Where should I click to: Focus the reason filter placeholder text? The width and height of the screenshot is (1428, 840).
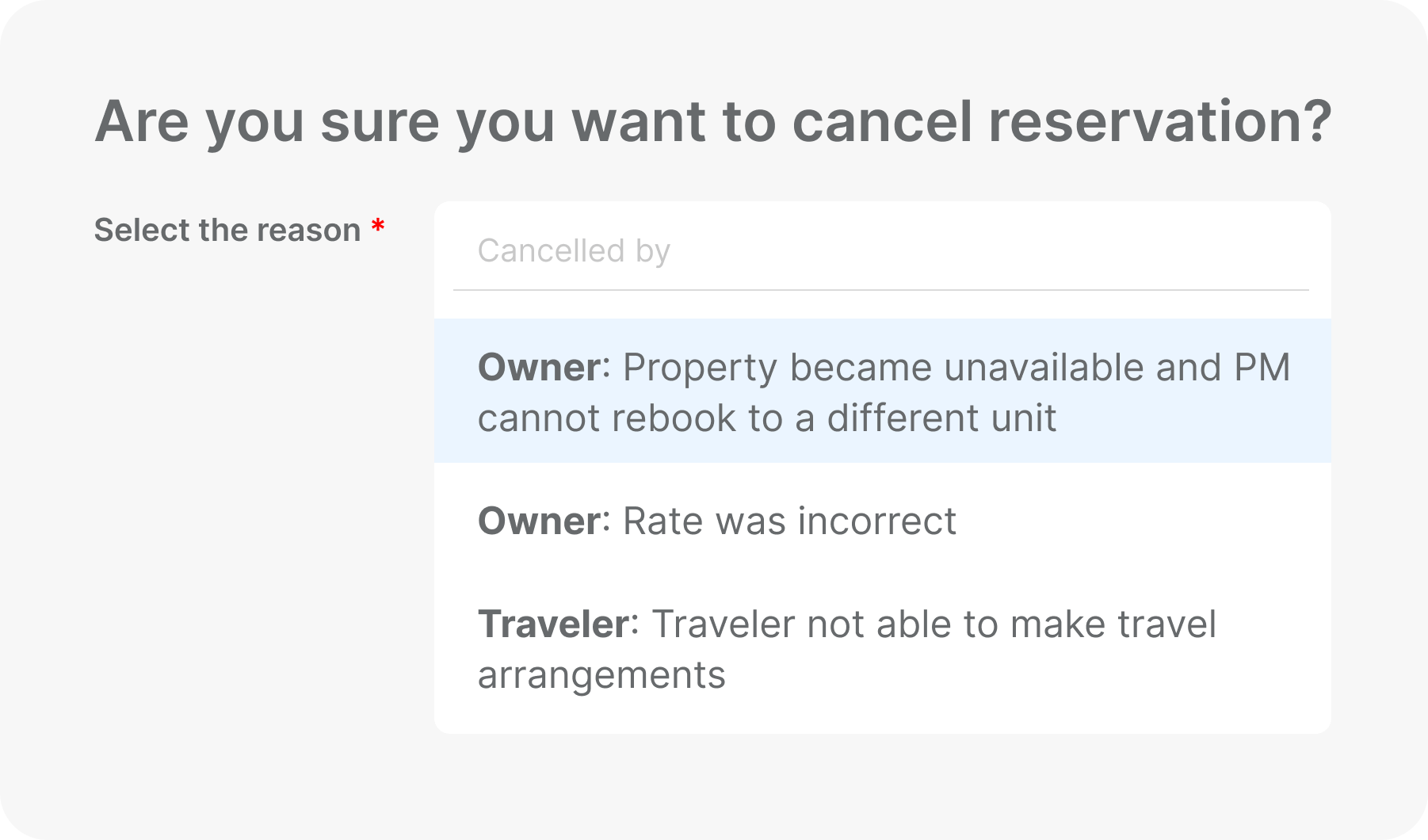point(574,251)
